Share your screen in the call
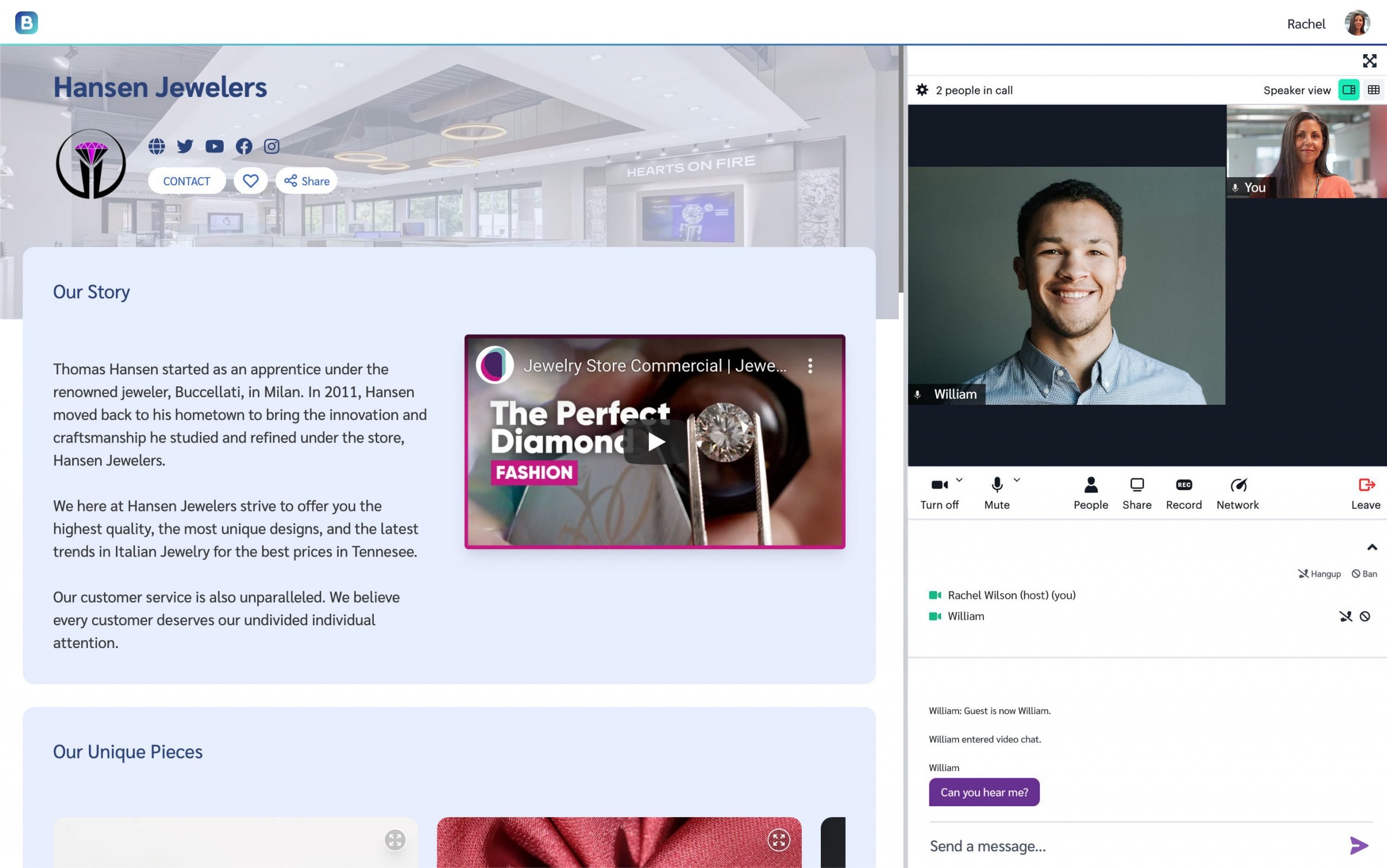The image size is (1387, 868). pyautogui.click(x=1137, y=493)
